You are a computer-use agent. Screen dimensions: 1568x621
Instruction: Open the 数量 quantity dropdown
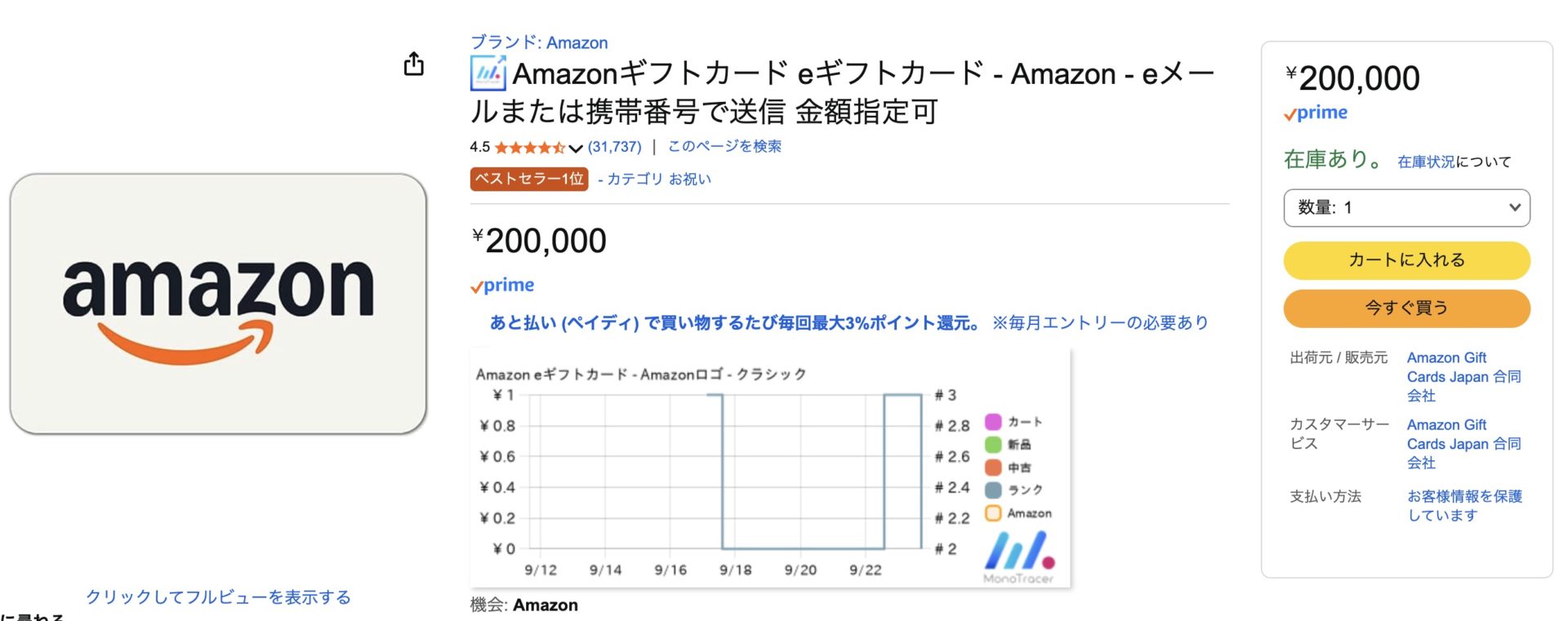1406,208
